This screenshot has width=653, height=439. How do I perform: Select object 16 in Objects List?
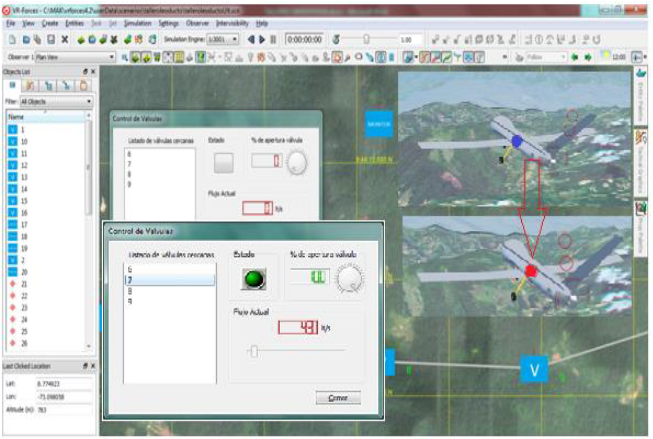click(46, 213)
